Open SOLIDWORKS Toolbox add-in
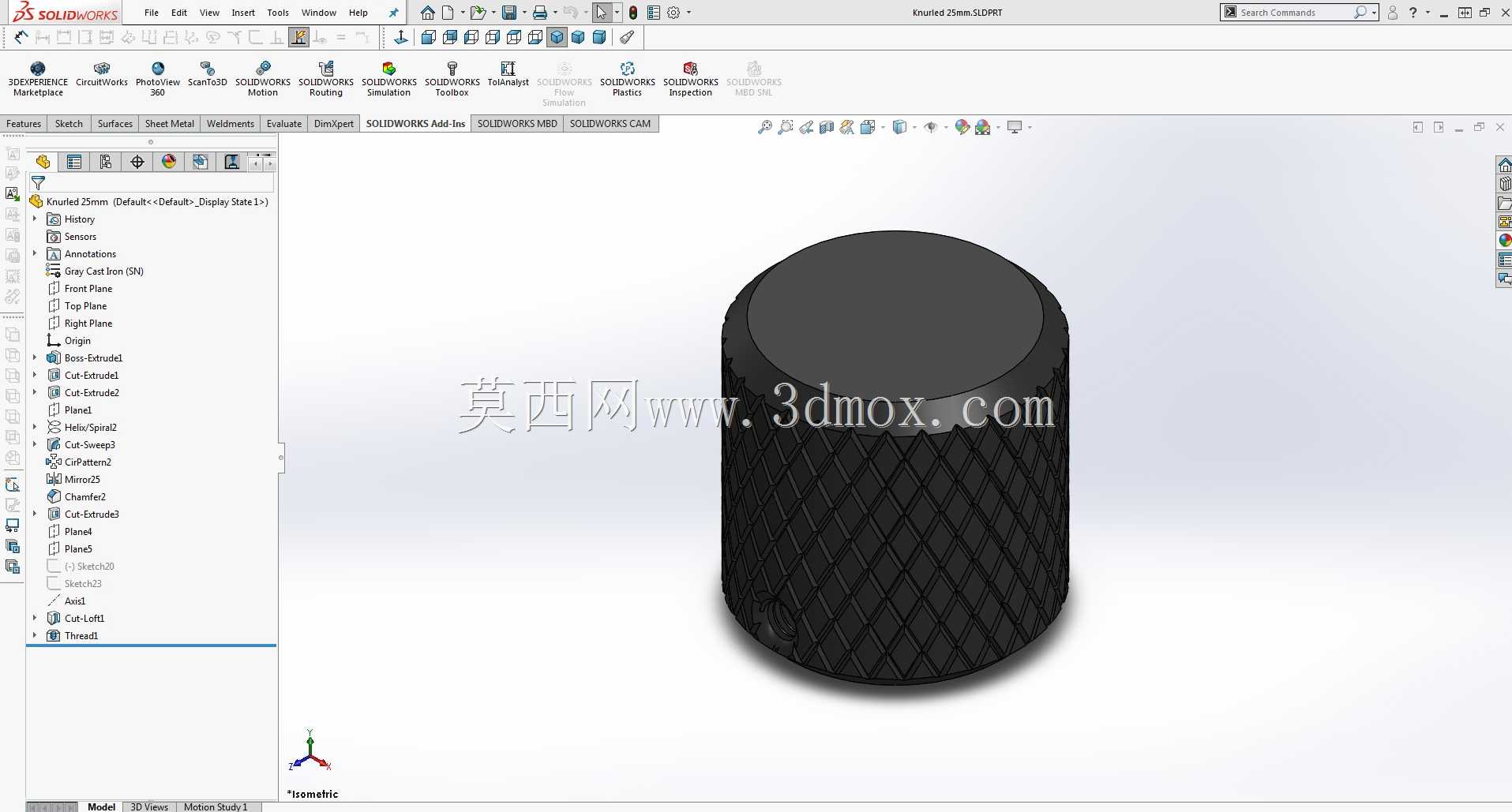1512x812 pixels. pos(452,79)
